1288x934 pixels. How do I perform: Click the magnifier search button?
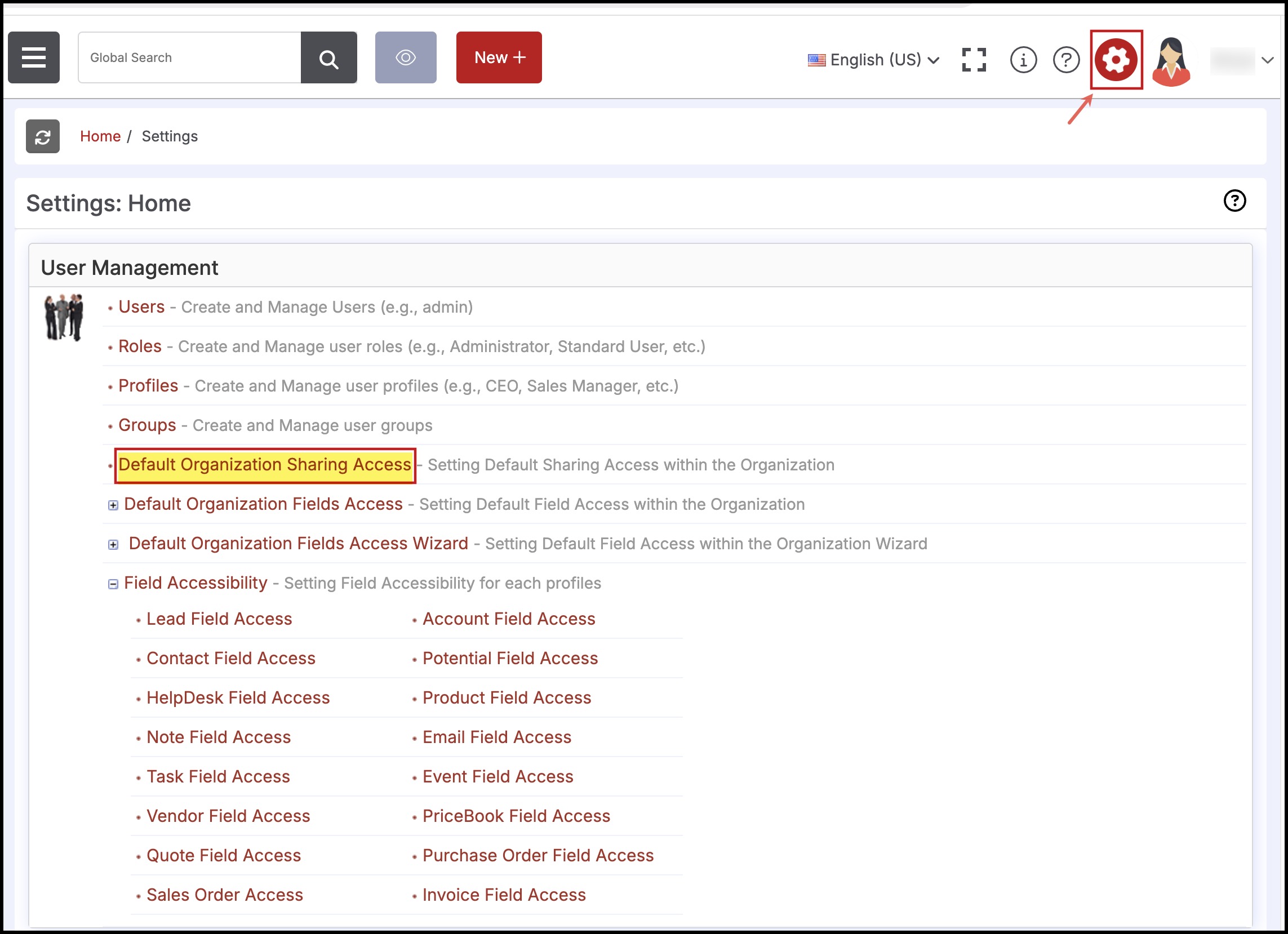(329, 58)
